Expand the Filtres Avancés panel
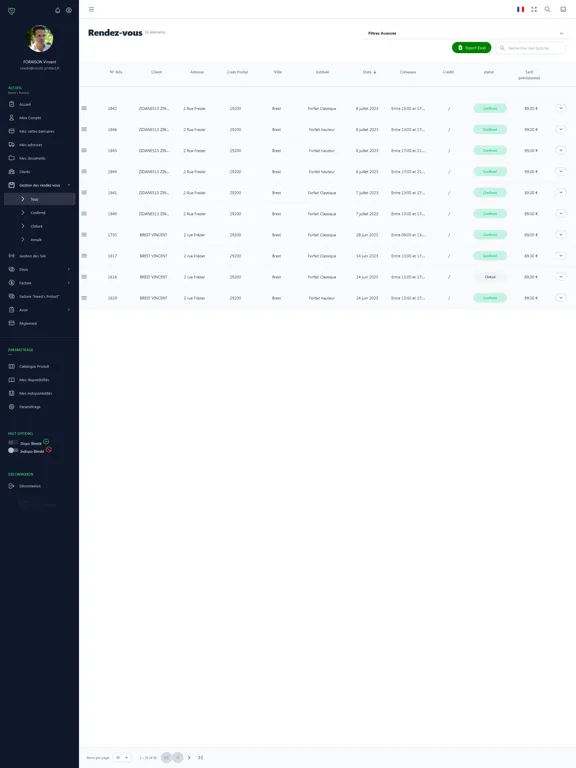Screen dimensions: 576x768 coord(465,33)
